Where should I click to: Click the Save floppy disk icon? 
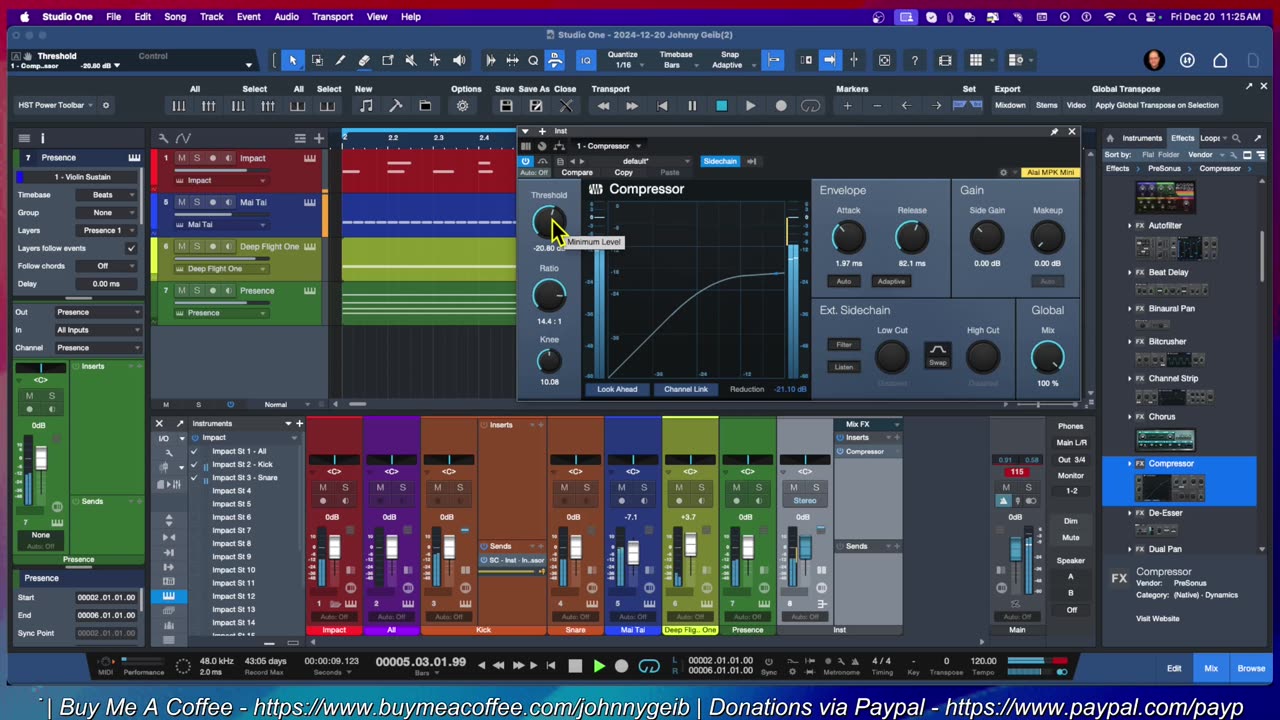(x=506, y=106)
